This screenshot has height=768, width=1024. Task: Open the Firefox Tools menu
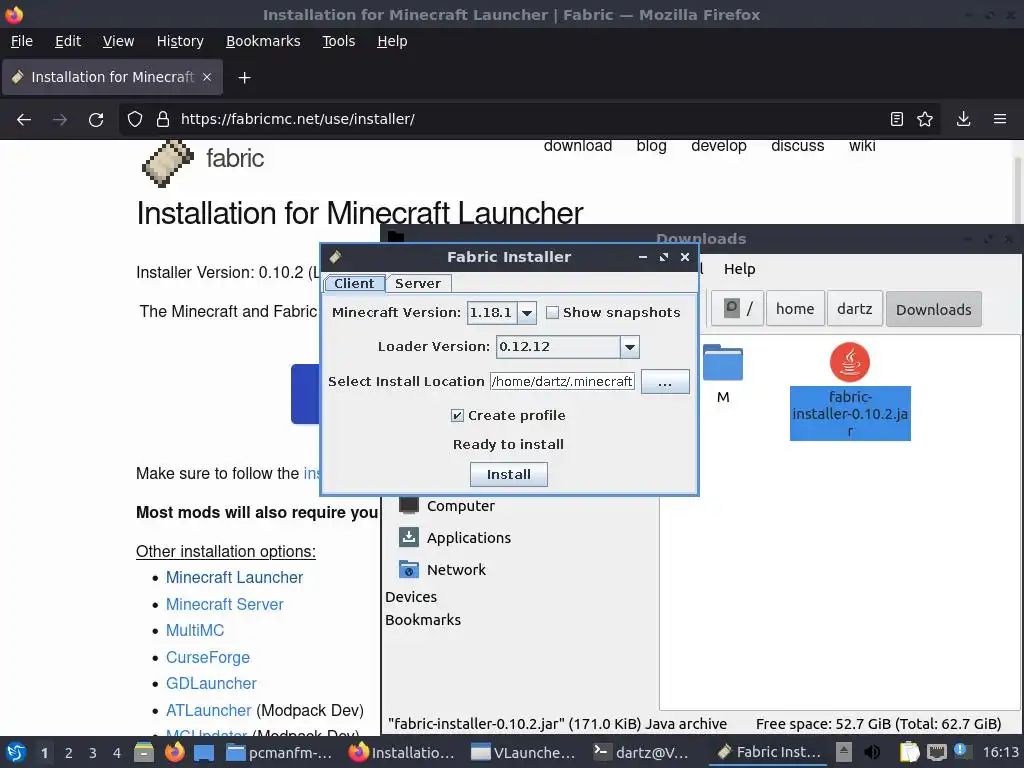pos(338,41)
